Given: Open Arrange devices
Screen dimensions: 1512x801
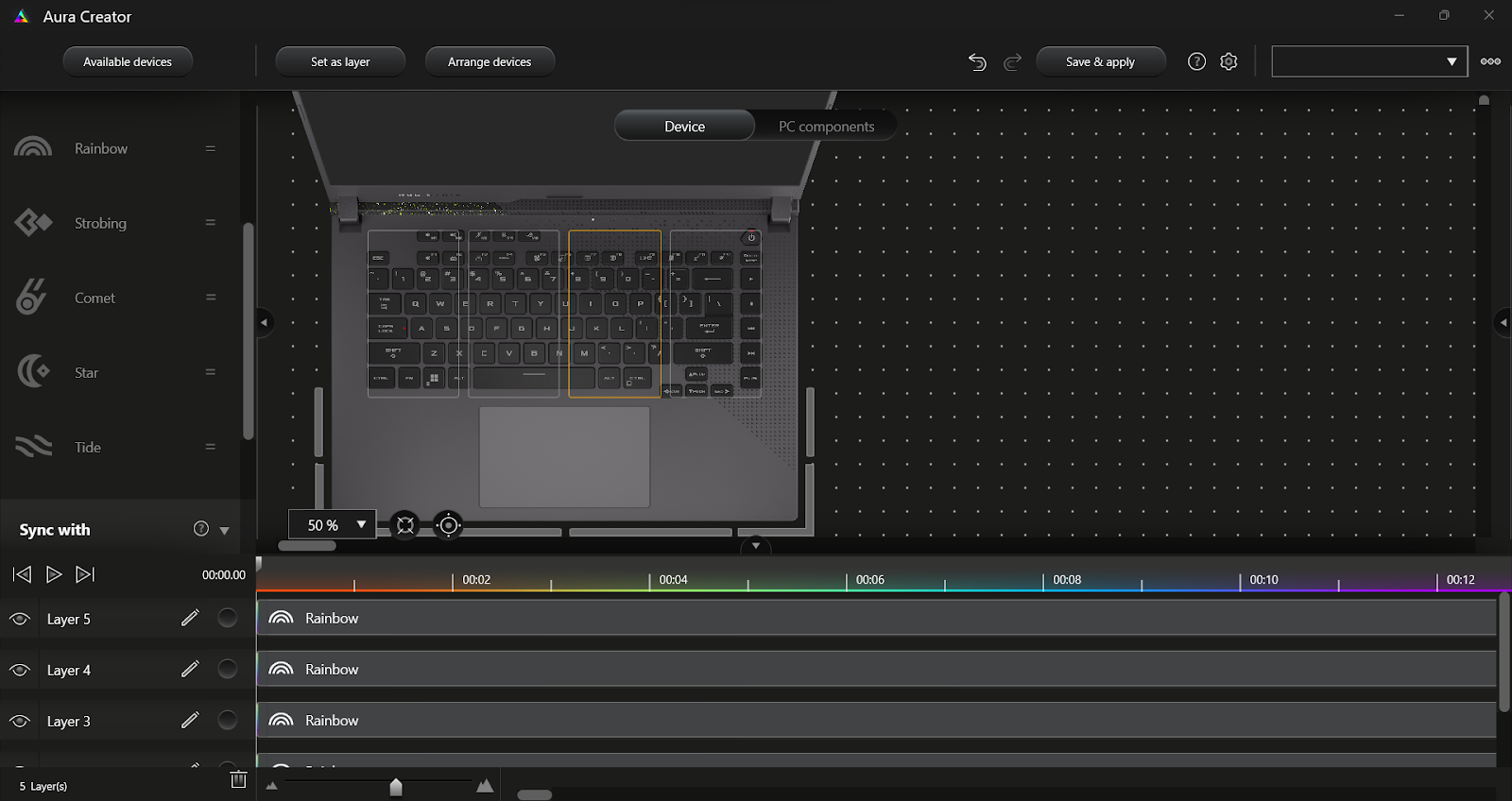Looking at the screenshot, I should point(490,61).
